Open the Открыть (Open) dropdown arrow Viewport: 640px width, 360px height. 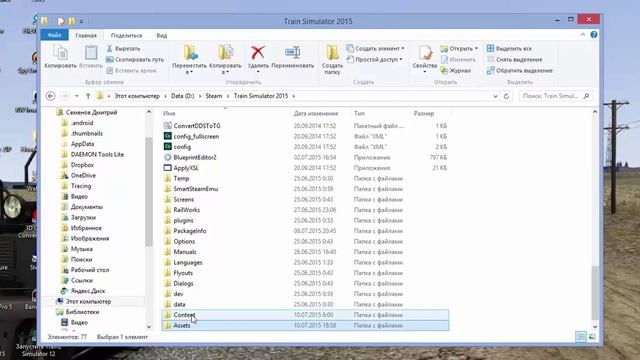point(476,49)
